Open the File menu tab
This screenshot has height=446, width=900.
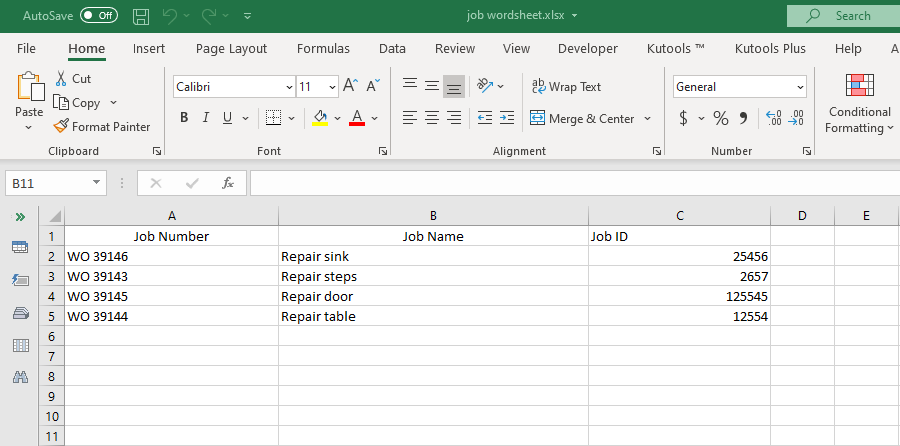coord(26,49)
